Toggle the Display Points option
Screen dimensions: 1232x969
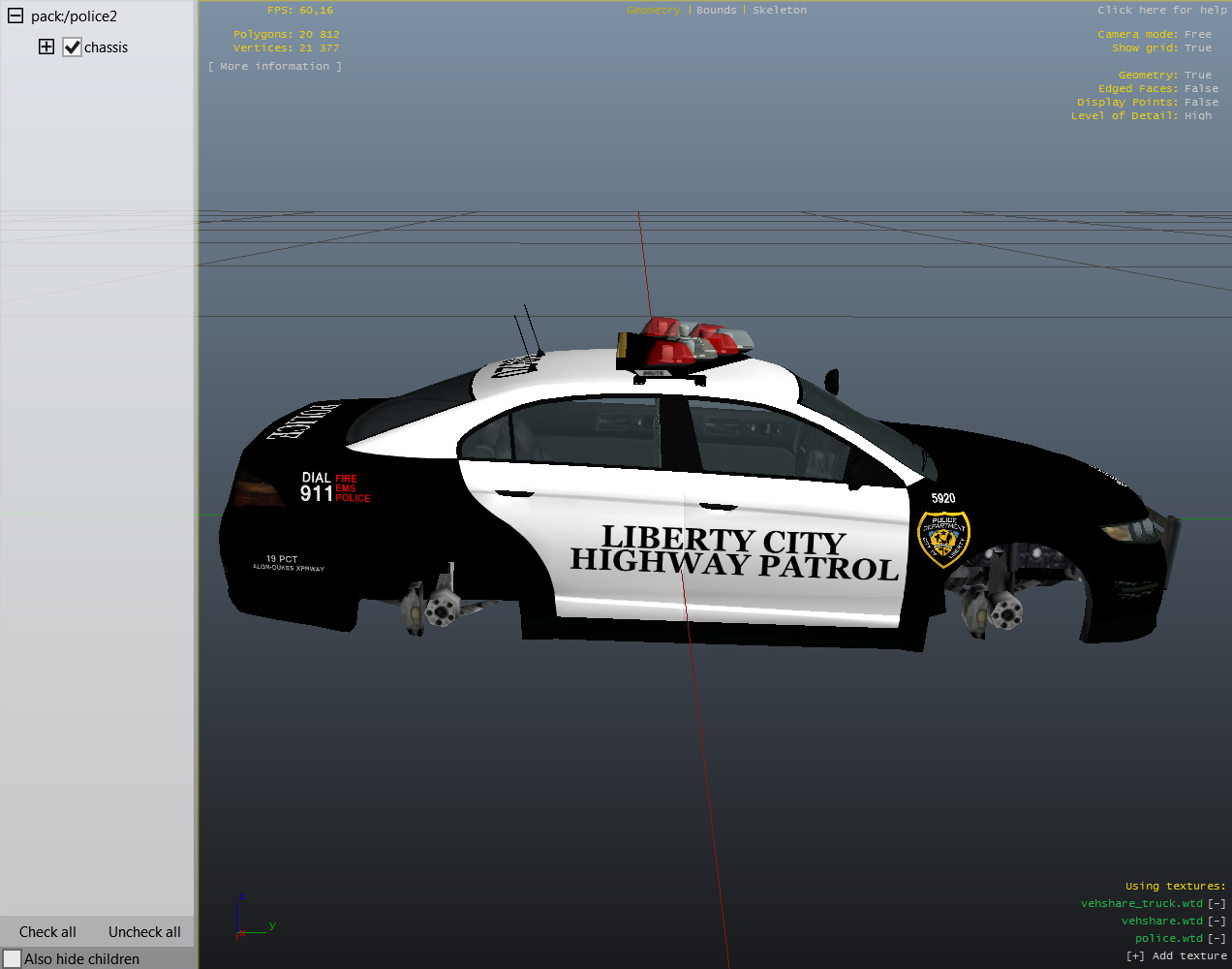[1201, 102]
